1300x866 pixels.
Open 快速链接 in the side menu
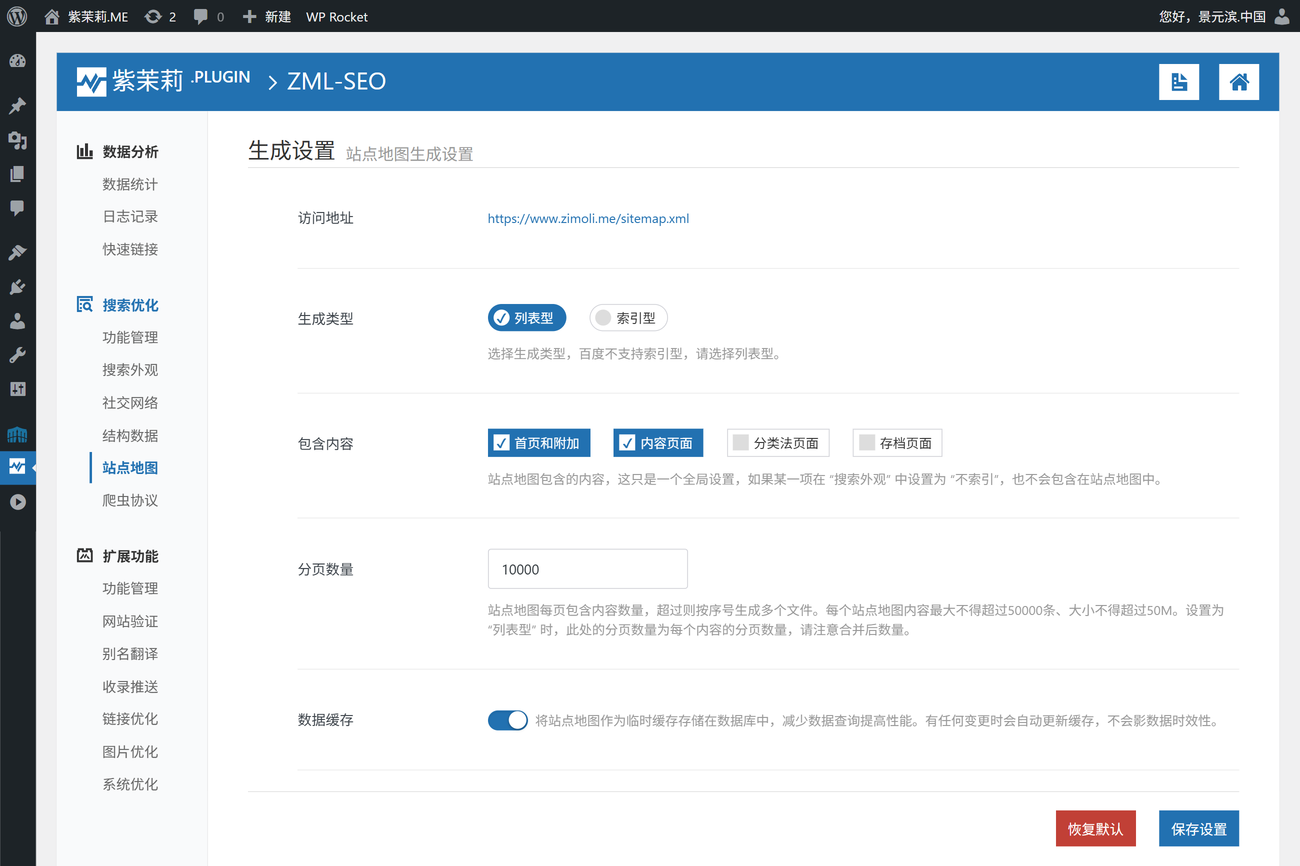click(130, 249)
